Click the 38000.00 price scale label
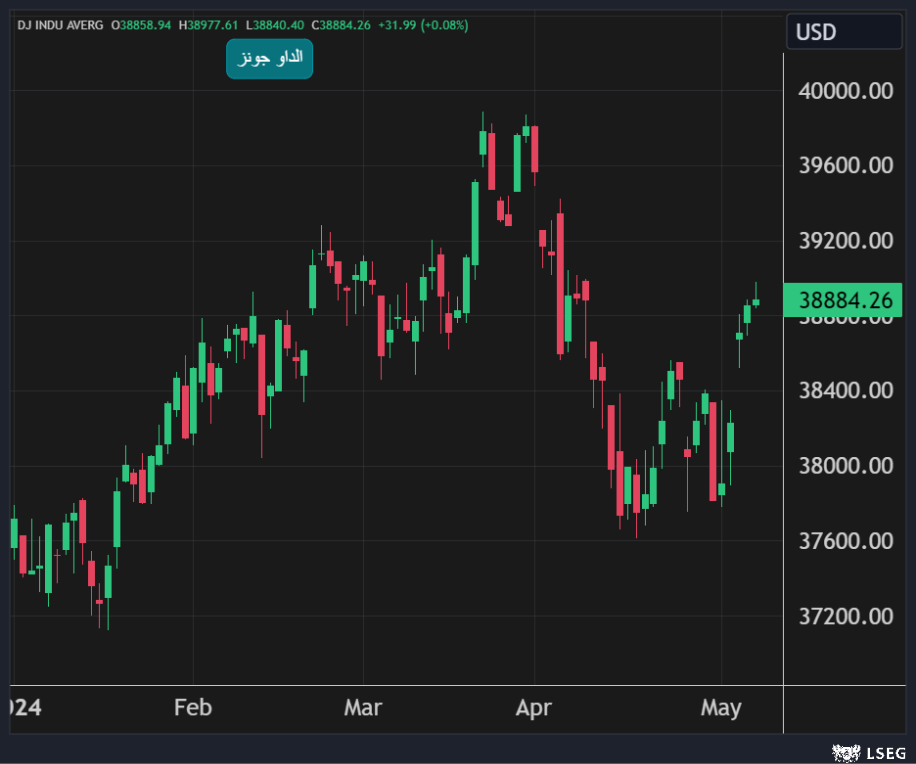This screenshot has height=764, width=916. 846,465
